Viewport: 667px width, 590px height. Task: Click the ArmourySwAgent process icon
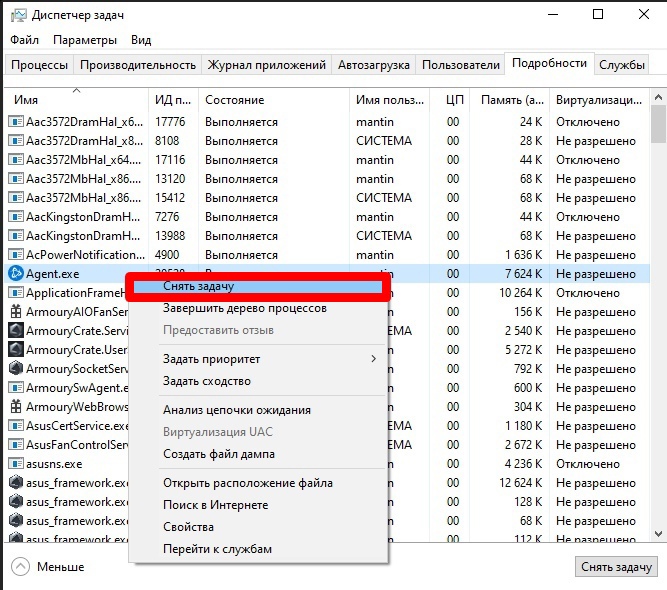(16, 388)
